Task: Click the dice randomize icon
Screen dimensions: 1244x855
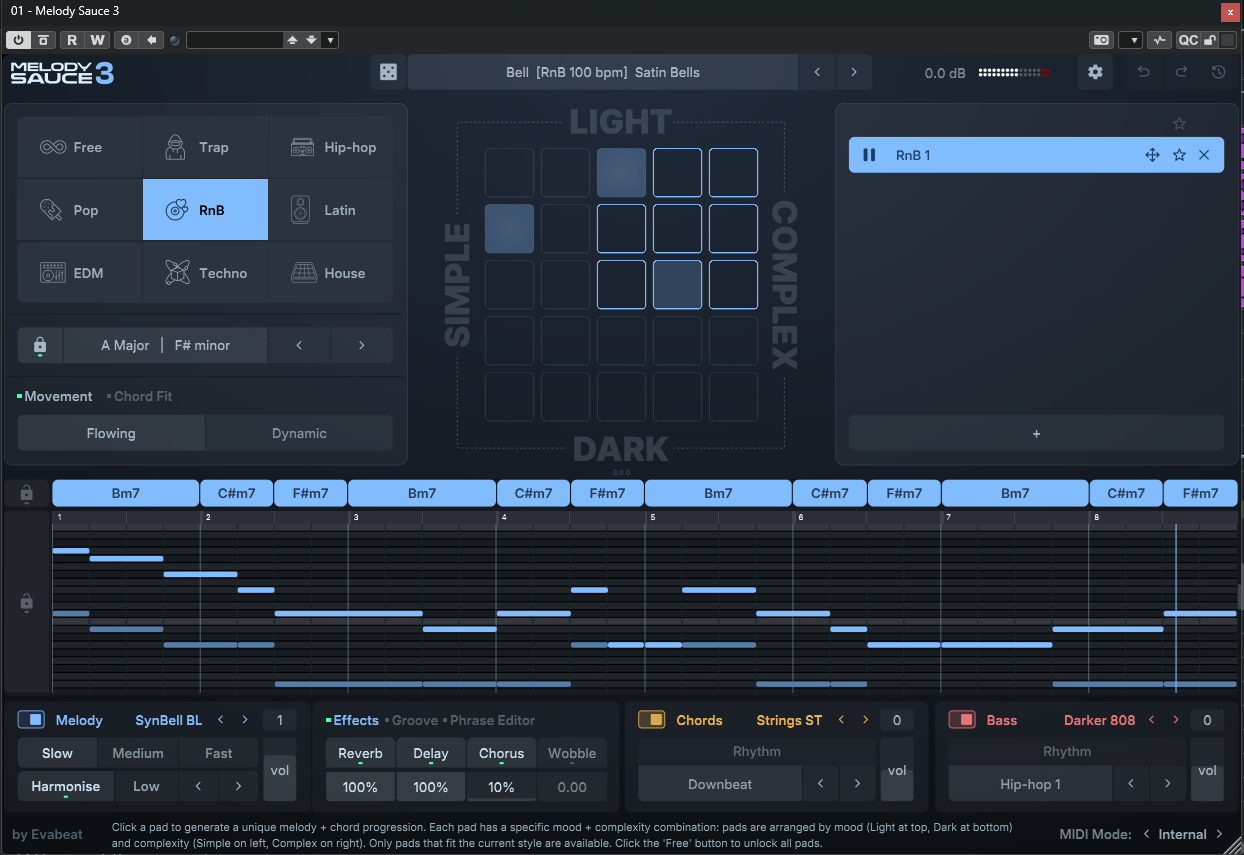Action: (x=388, y=72)
